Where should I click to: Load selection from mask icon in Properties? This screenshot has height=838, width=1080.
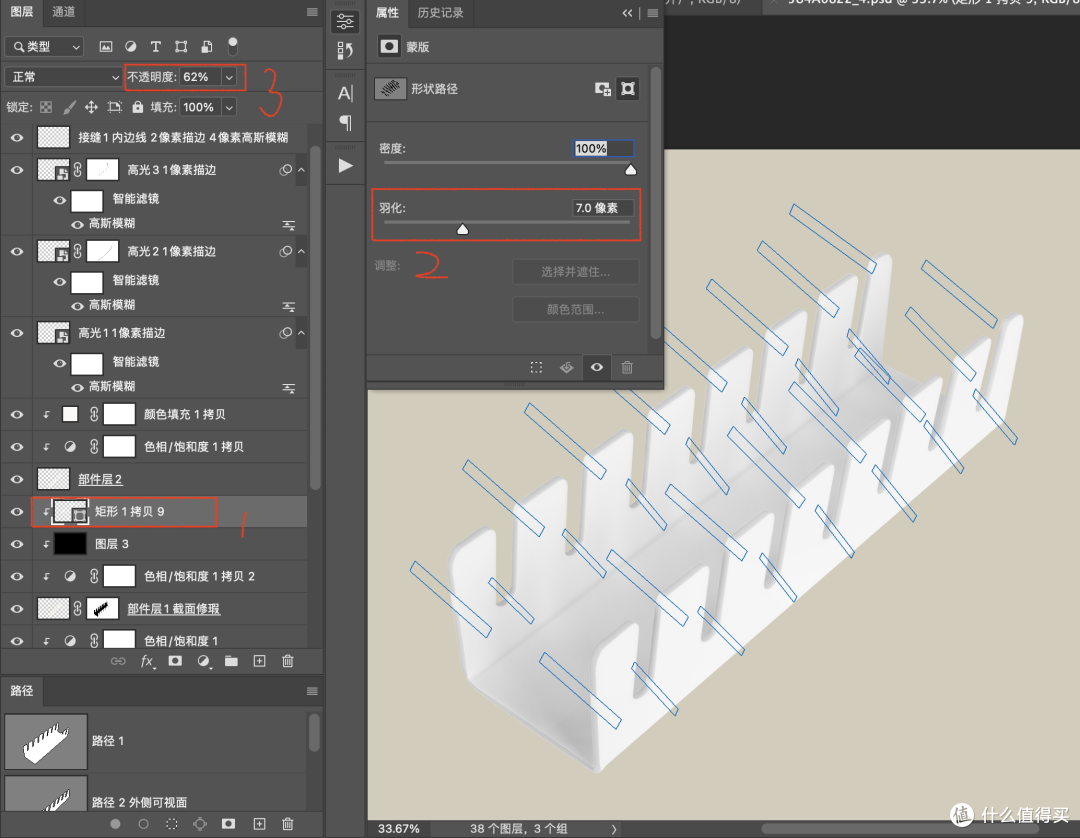coord(536,368)
